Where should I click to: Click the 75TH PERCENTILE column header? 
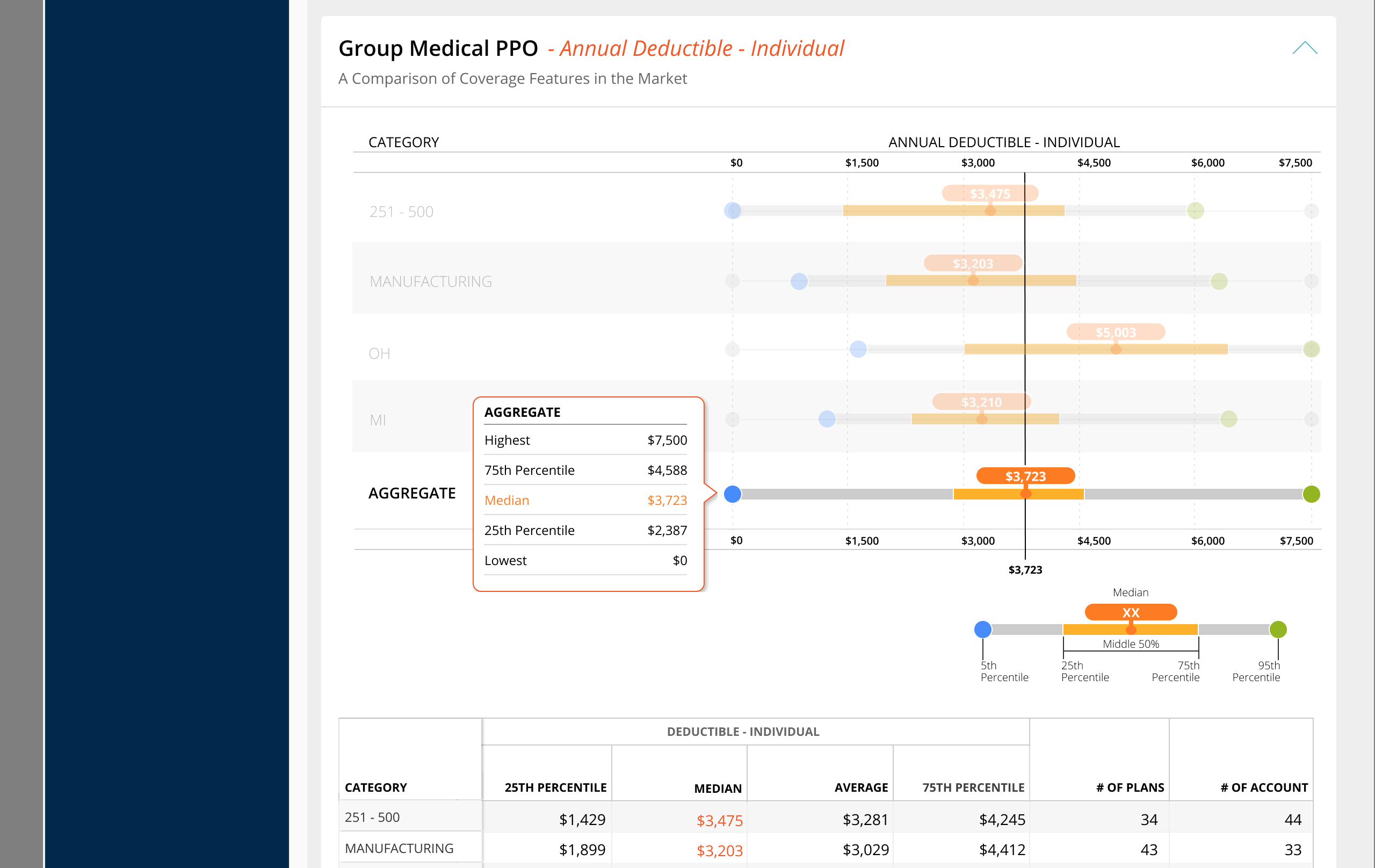(973, 788)
